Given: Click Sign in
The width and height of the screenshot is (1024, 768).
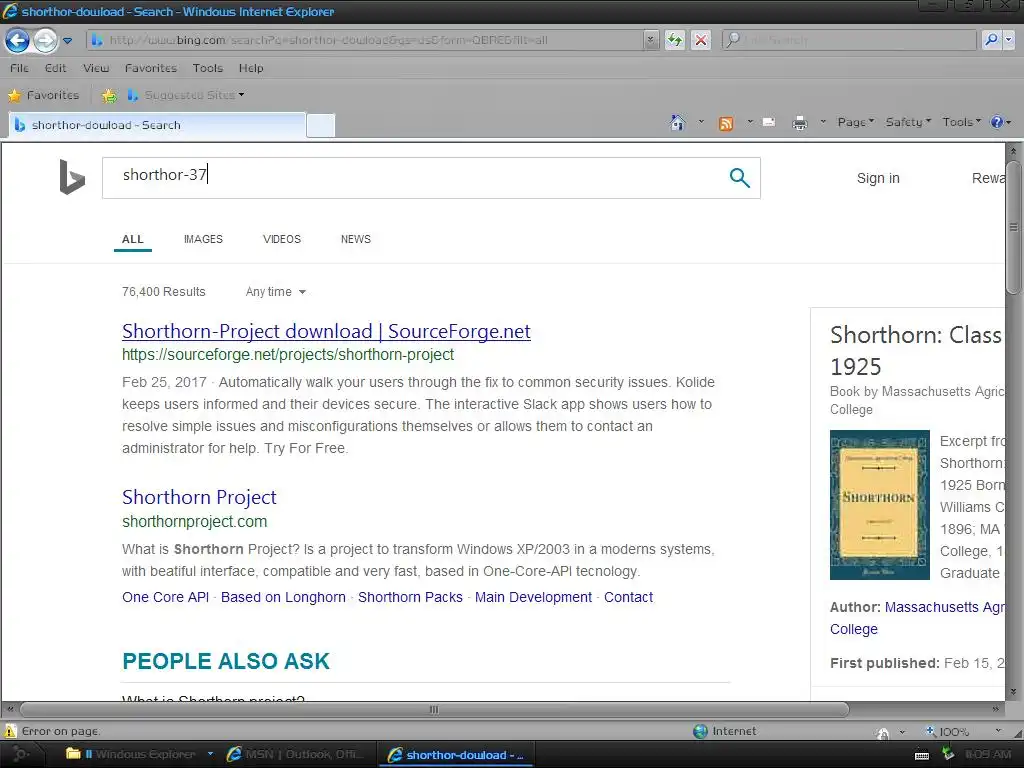Looking at the screenshot, I should (x=878, y=178).
